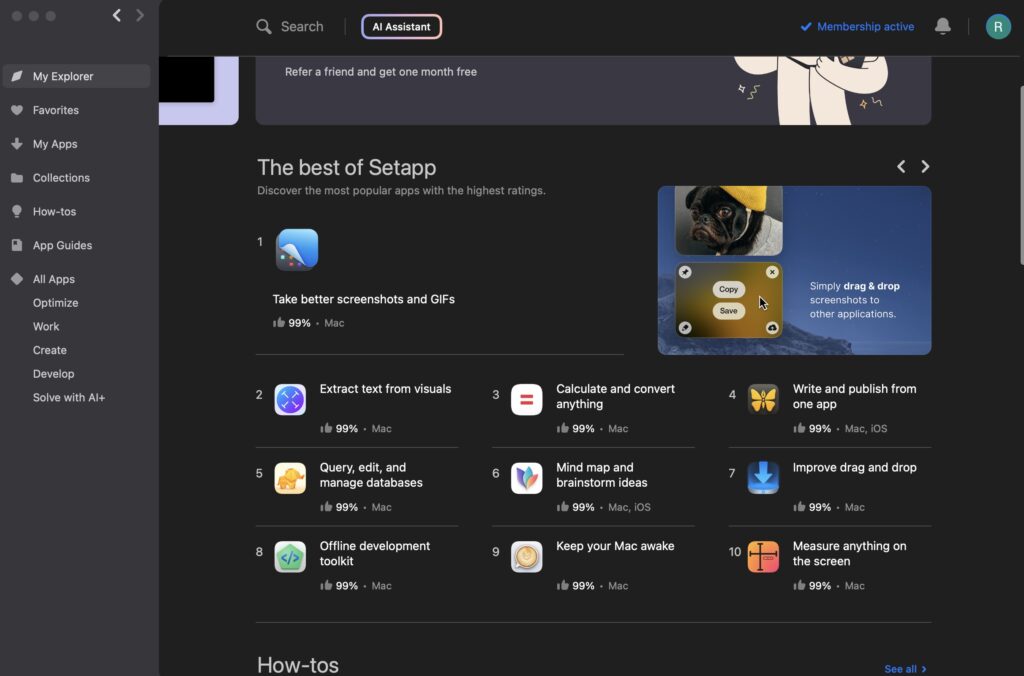
Task: Open the butterfly Write and publish app icon
Action: pyautogui.click(x=763, y=400)
